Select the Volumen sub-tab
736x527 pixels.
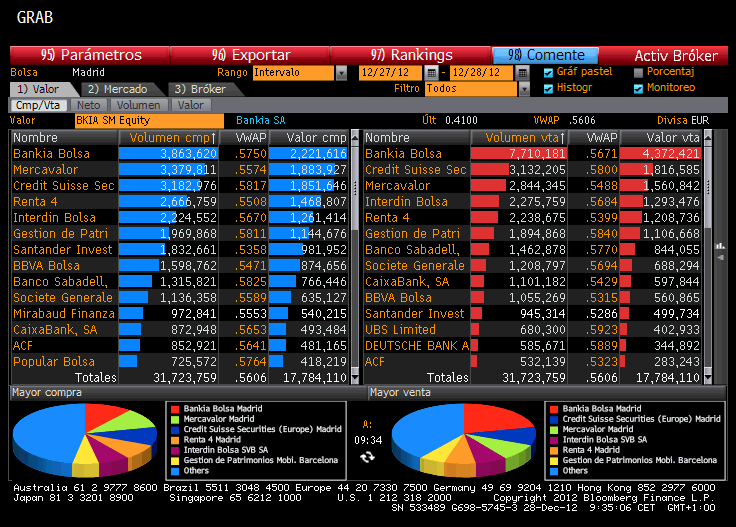(x=138, y=105)
